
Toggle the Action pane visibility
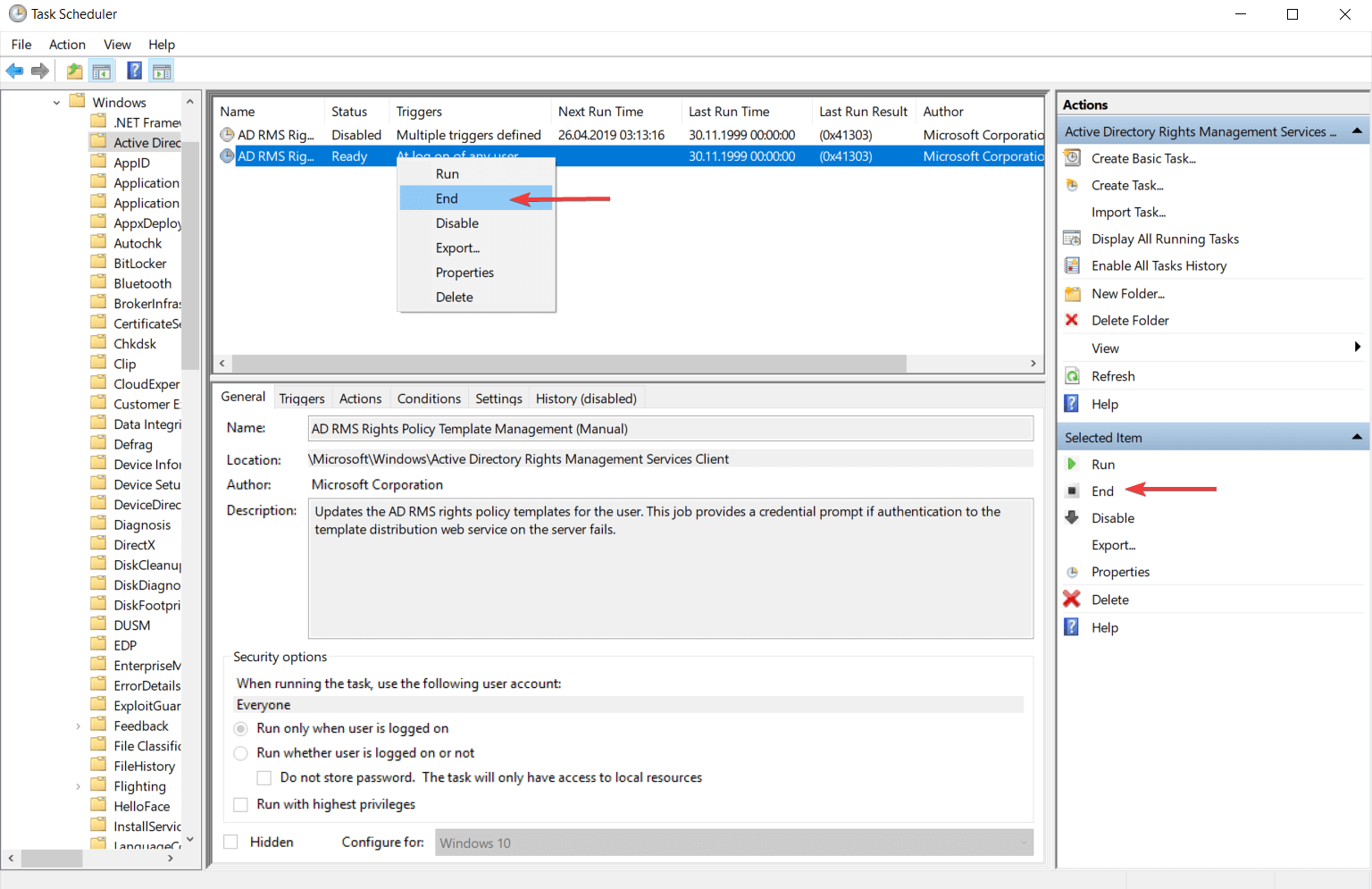tap(162, 71)
